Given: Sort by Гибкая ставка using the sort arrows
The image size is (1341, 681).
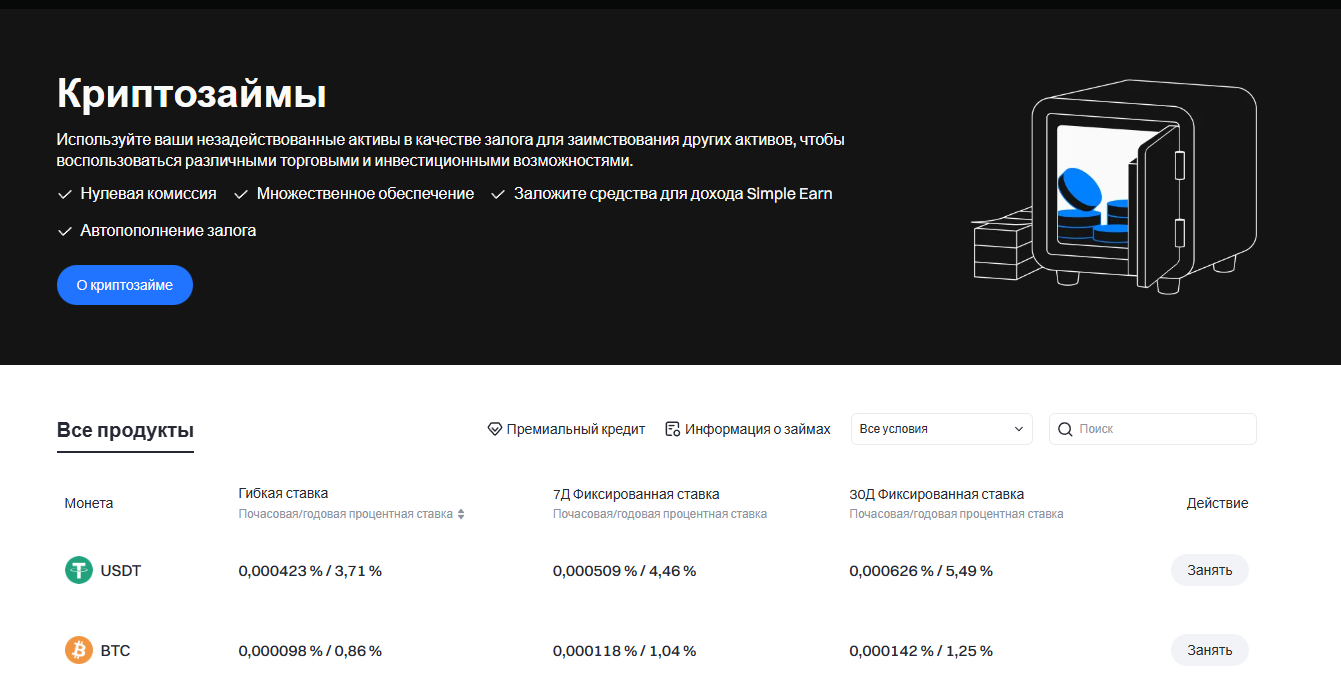Looking at the screenshot, I should point(460,513).
